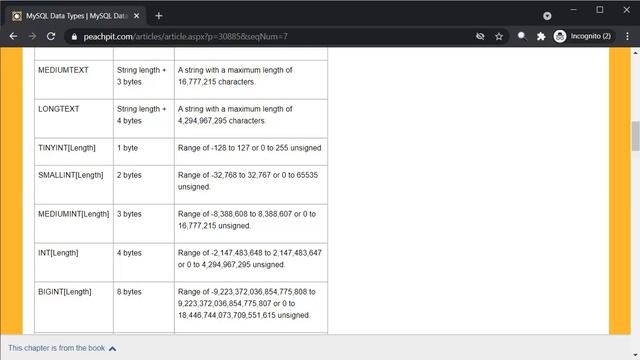Bookmark this page with the star
The width and height of the screenshot is (640, 360).
pyautogui.click(x=499, y=36)
